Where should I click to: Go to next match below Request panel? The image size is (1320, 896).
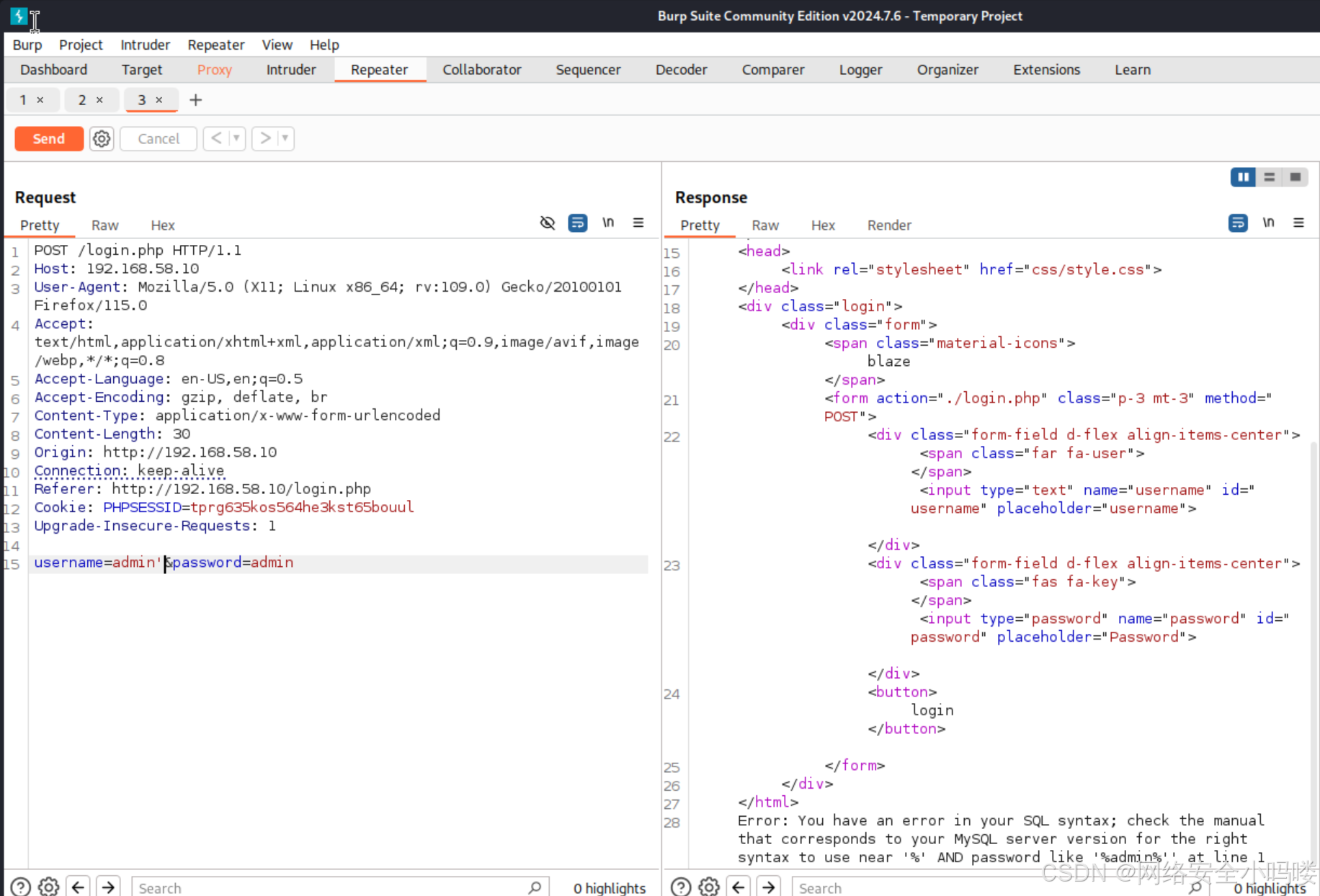[x=108, y=887]
